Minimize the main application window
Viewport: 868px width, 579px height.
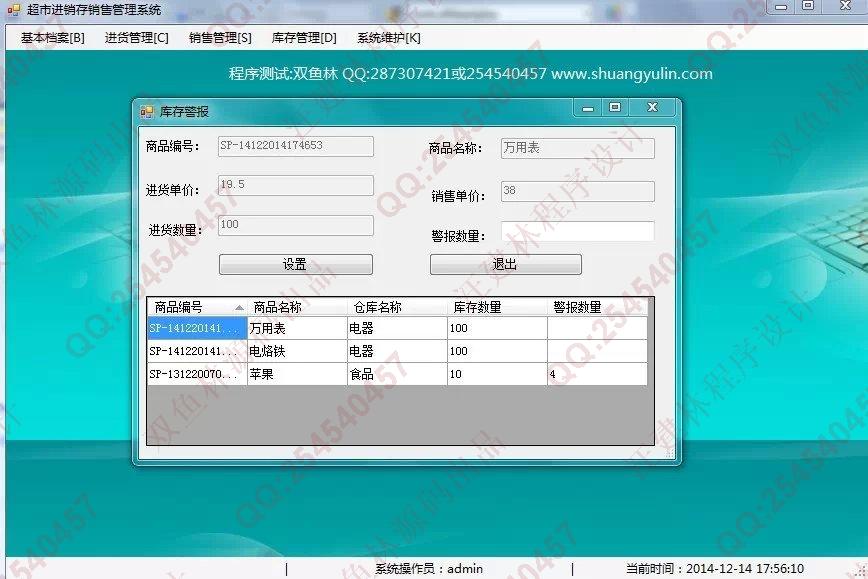pos(781,7)
